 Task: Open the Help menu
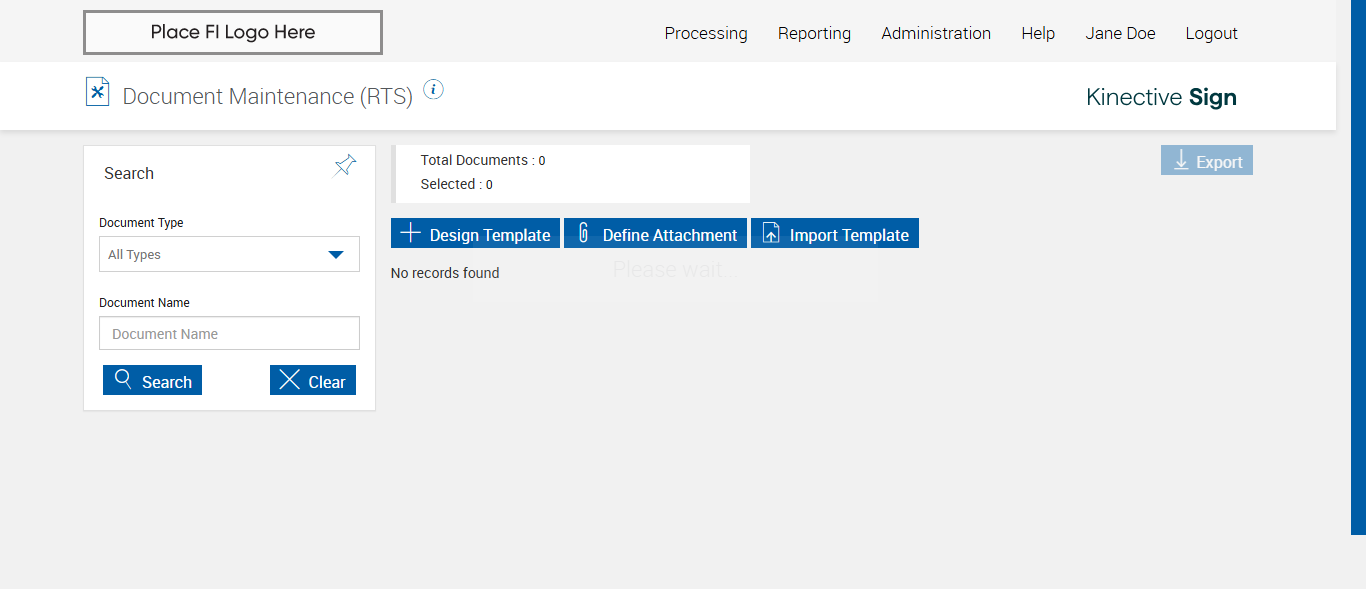pyautogui.click(x=1038, y=33)
